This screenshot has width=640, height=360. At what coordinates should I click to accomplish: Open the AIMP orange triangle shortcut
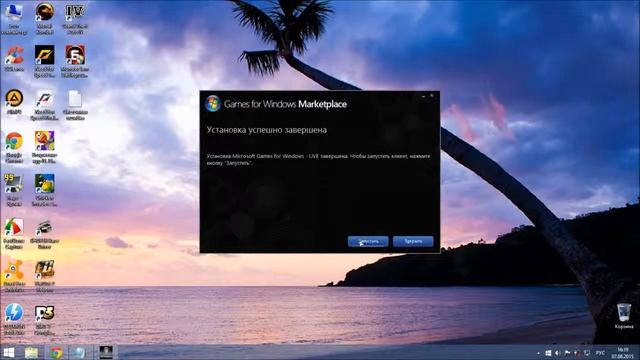14,102
